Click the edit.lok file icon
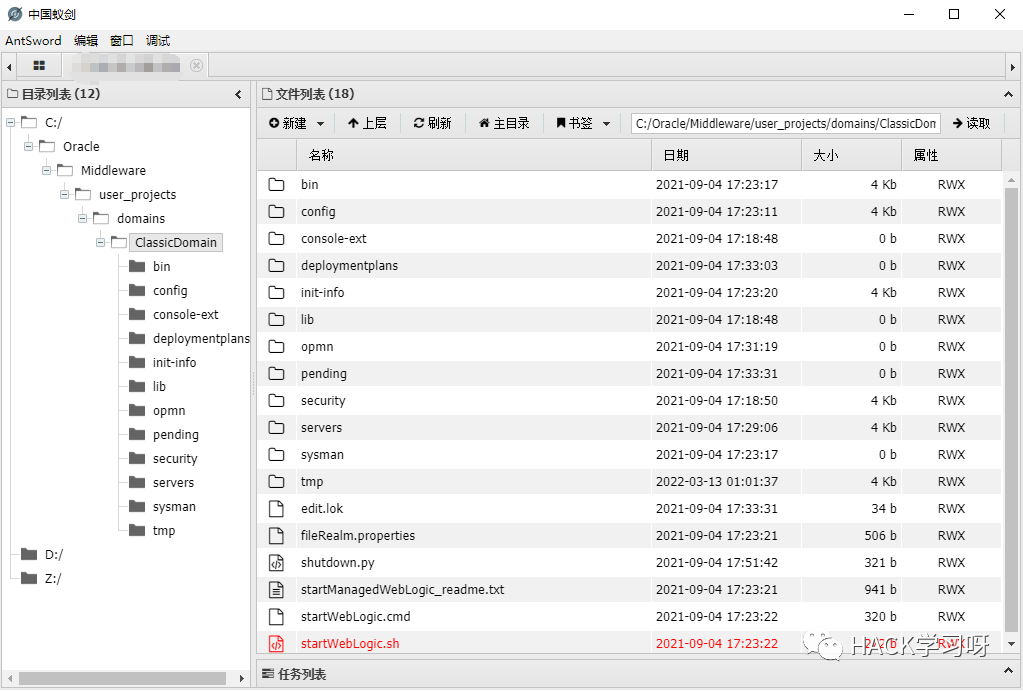The image size is (1023, 691). point(277,508)
